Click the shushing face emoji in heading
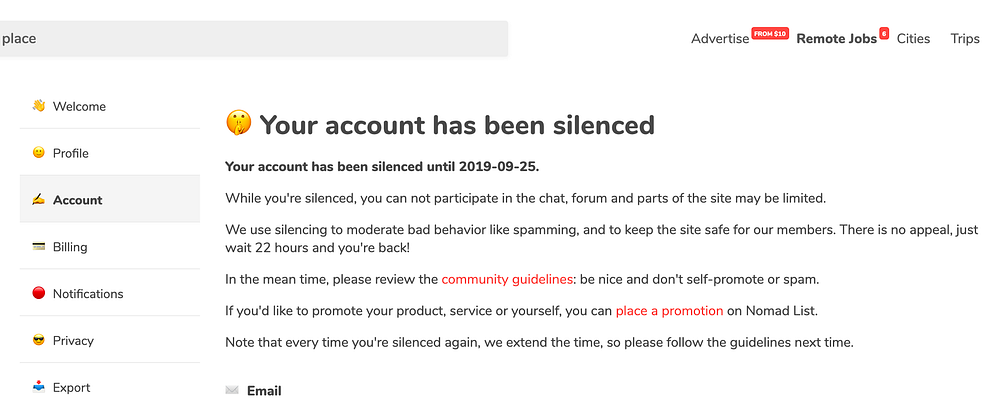 pyautogui.click(x=238, y=125)
